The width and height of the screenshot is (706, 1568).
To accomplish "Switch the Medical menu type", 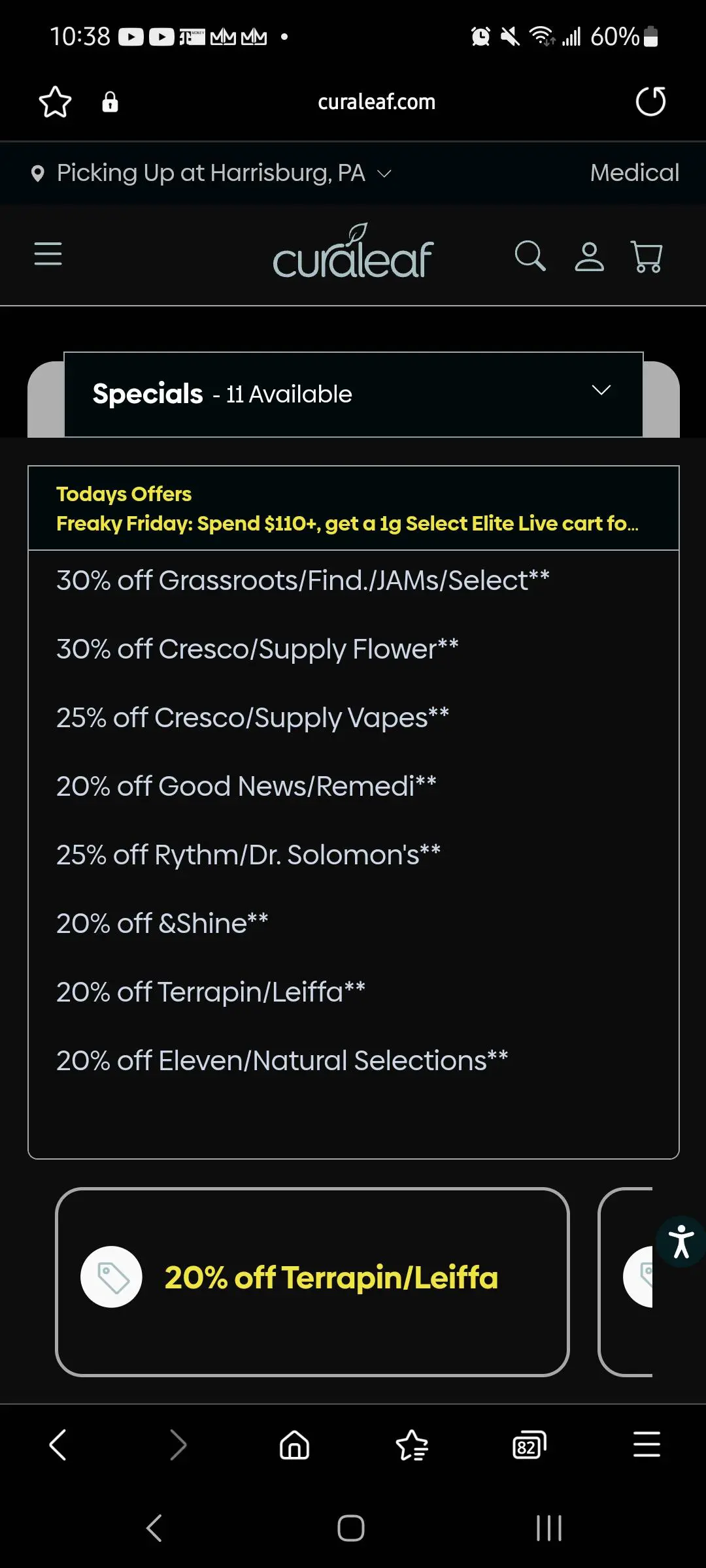I will [x=634, y=173].
